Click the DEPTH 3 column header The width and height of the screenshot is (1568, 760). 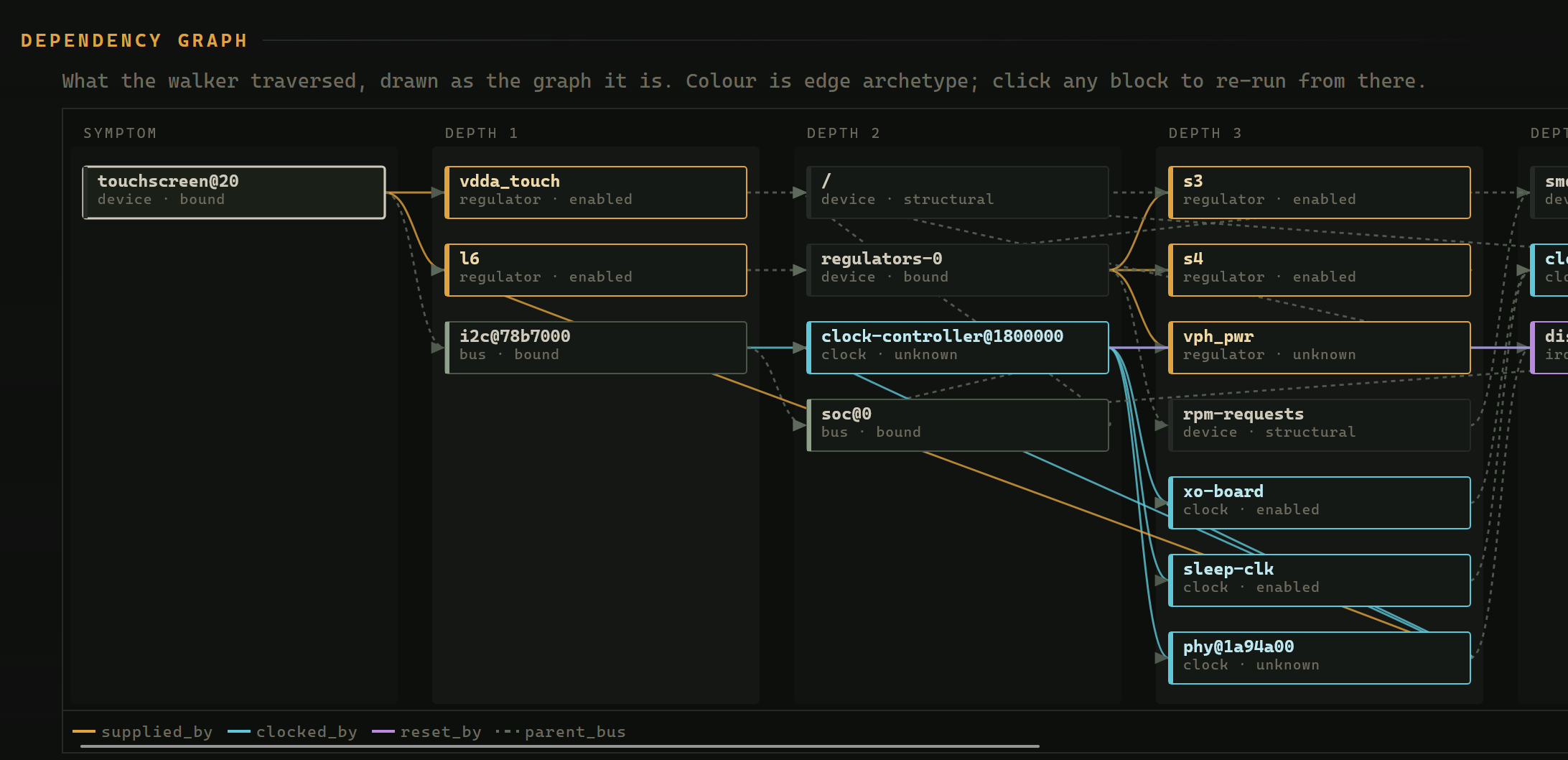[x=1205, y=134]
